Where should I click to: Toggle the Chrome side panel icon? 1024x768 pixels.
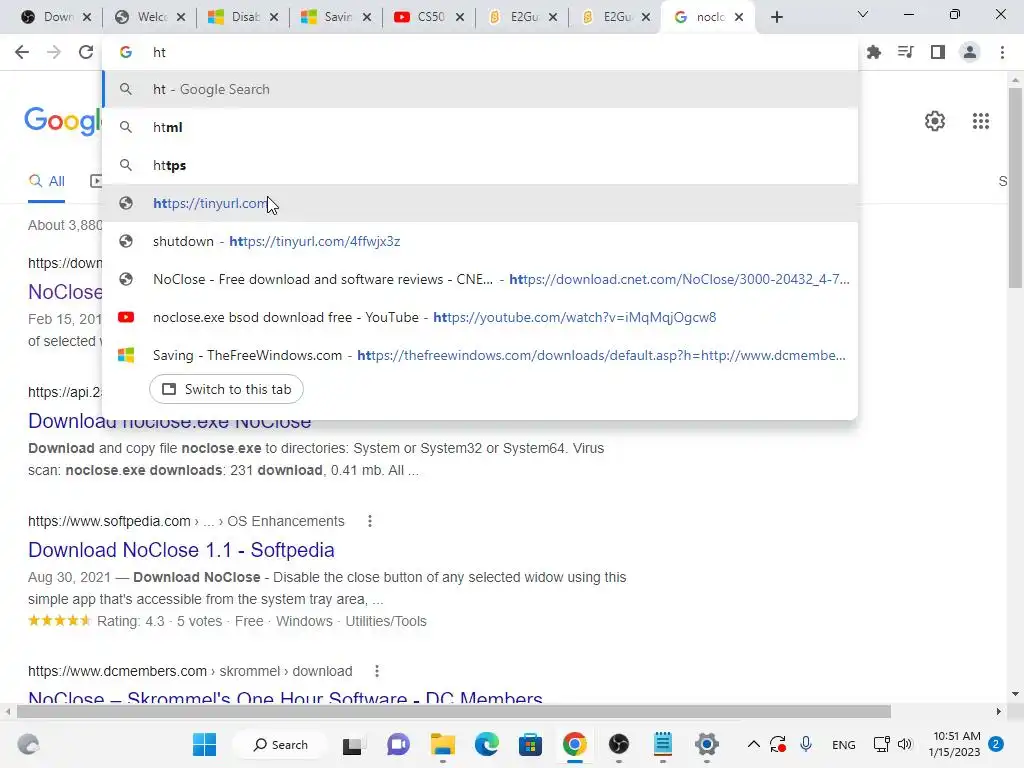tap(937, 52)
